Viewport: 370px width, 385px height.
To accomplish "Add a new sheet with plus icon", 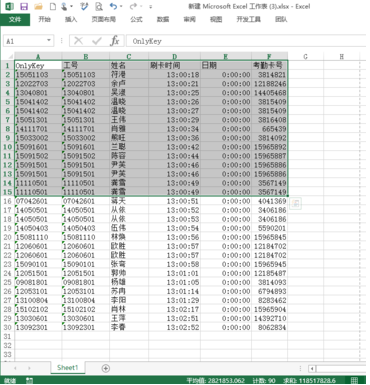I will click(x=106, y=368).
